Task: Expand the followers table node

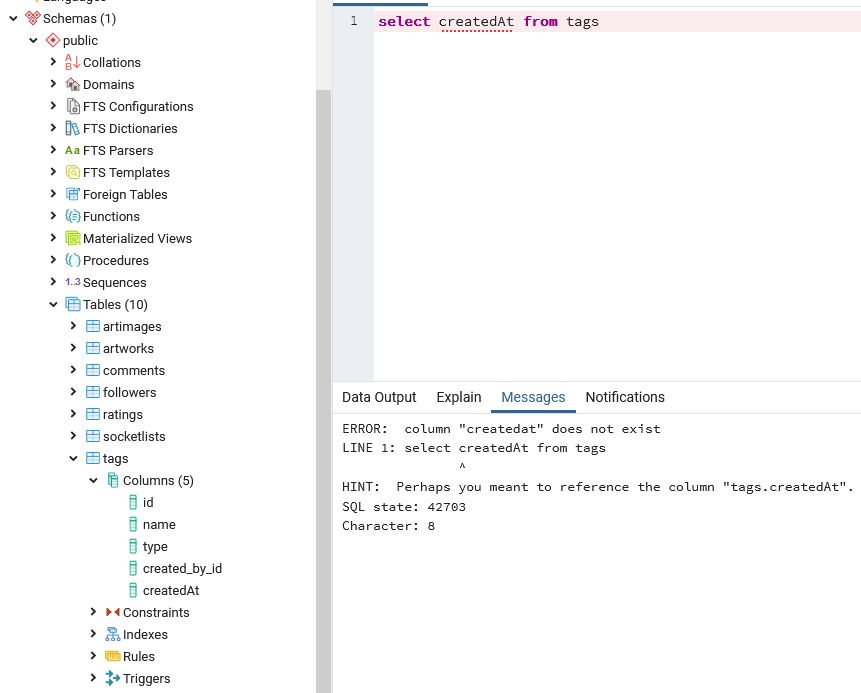Action: click(x=73, y=391)
